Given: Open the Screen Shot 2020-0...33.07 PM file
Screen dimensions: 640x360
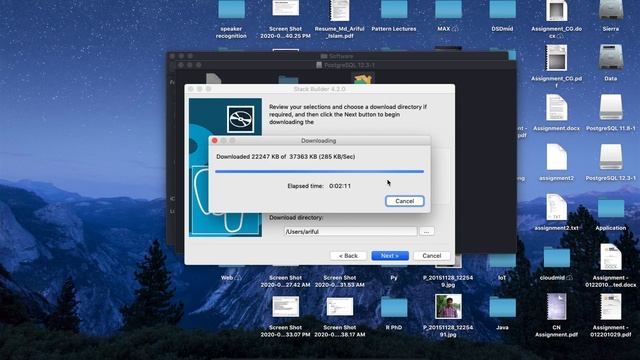Looking at the screenshot, I should pyautogui.click(x=285, y=307).
